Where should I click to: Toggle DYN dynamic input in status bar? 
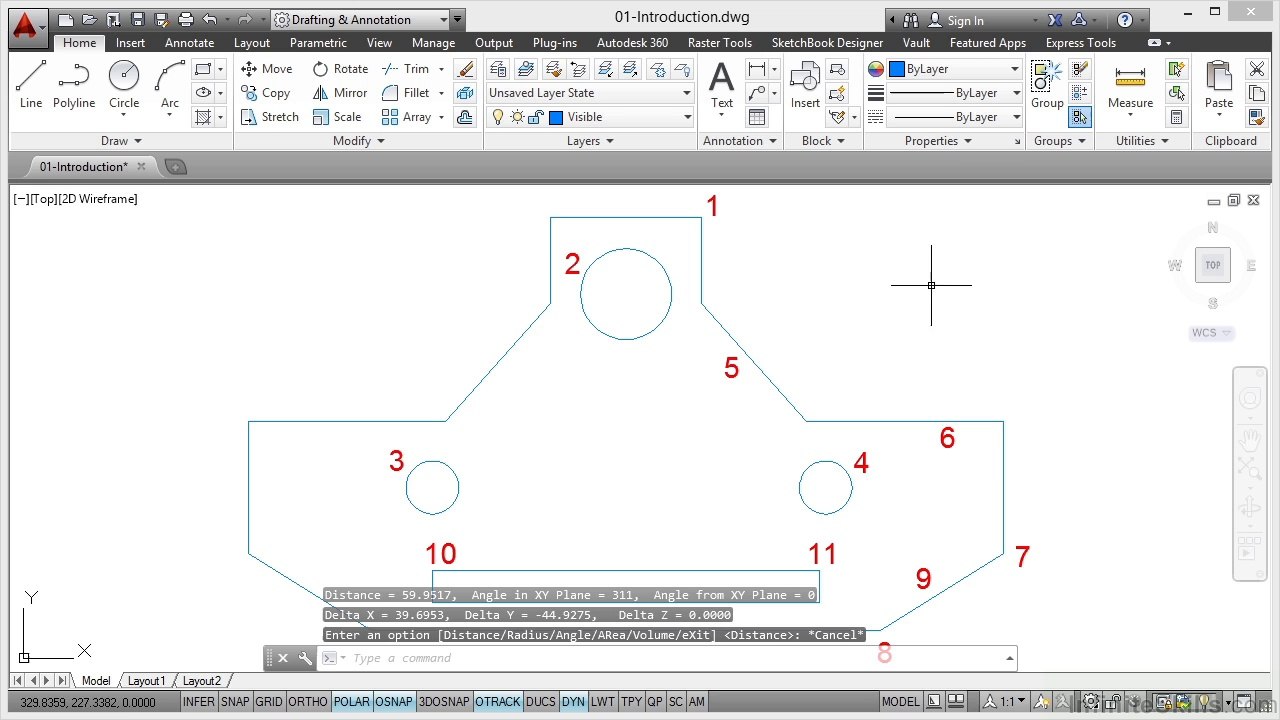click(x=573, y=702)
